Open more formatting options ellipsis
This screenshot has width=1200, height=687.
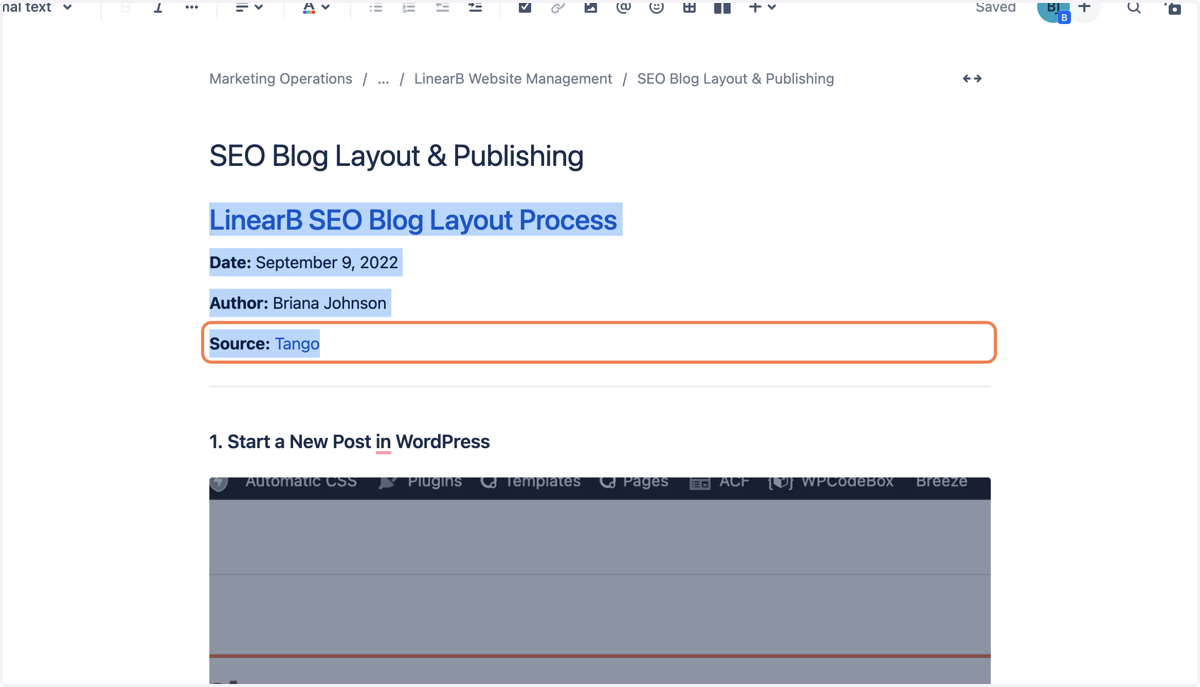point(191,7)
